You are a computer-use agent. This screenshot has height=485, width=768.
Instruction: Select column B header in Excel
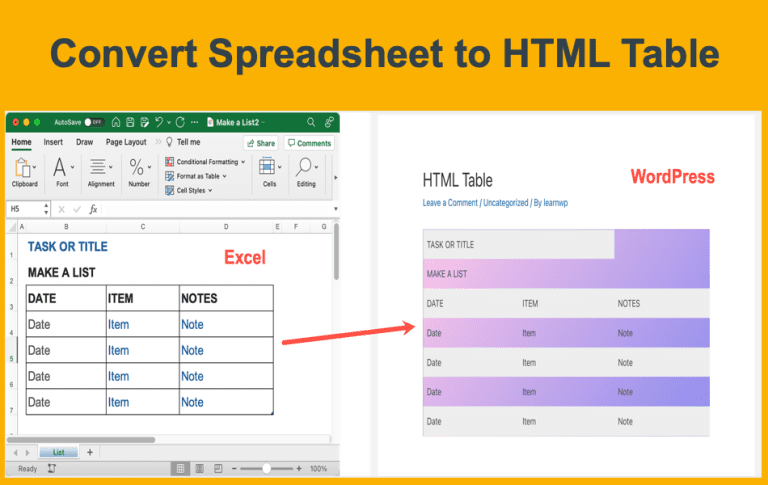[66, 227]
